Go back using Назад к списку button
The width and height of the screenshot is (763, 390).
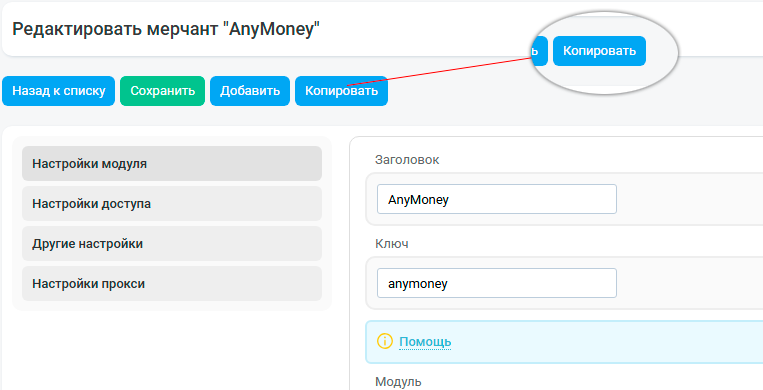point(58,91)
